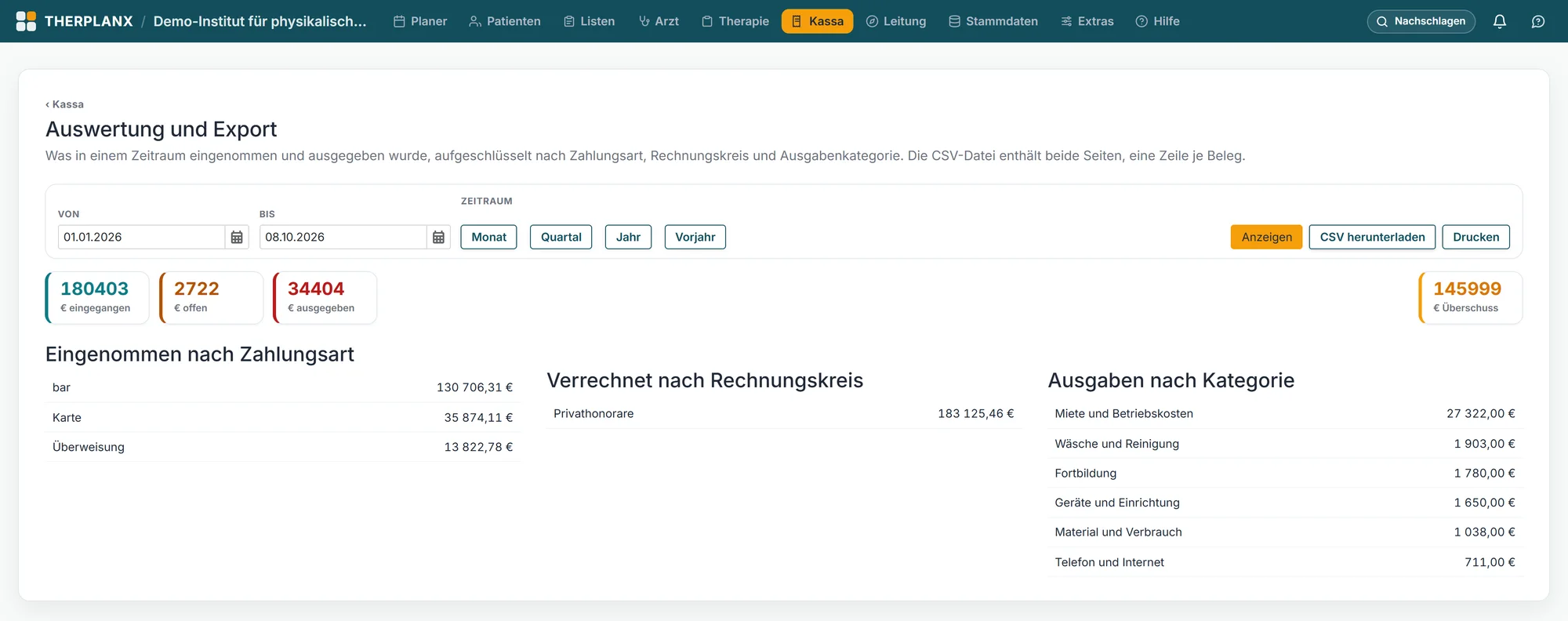Open the Therapie menu
The image size is (1568, 621).
(x=735, y=21)
